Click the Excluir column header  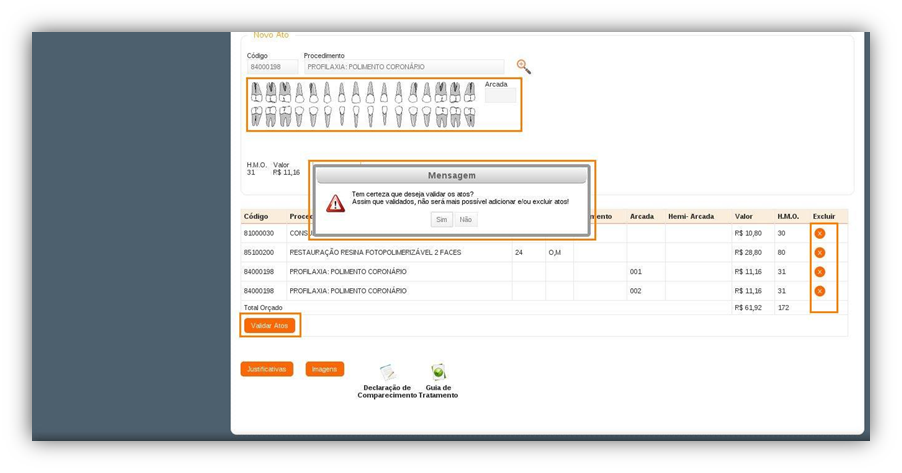pos(824,216)
